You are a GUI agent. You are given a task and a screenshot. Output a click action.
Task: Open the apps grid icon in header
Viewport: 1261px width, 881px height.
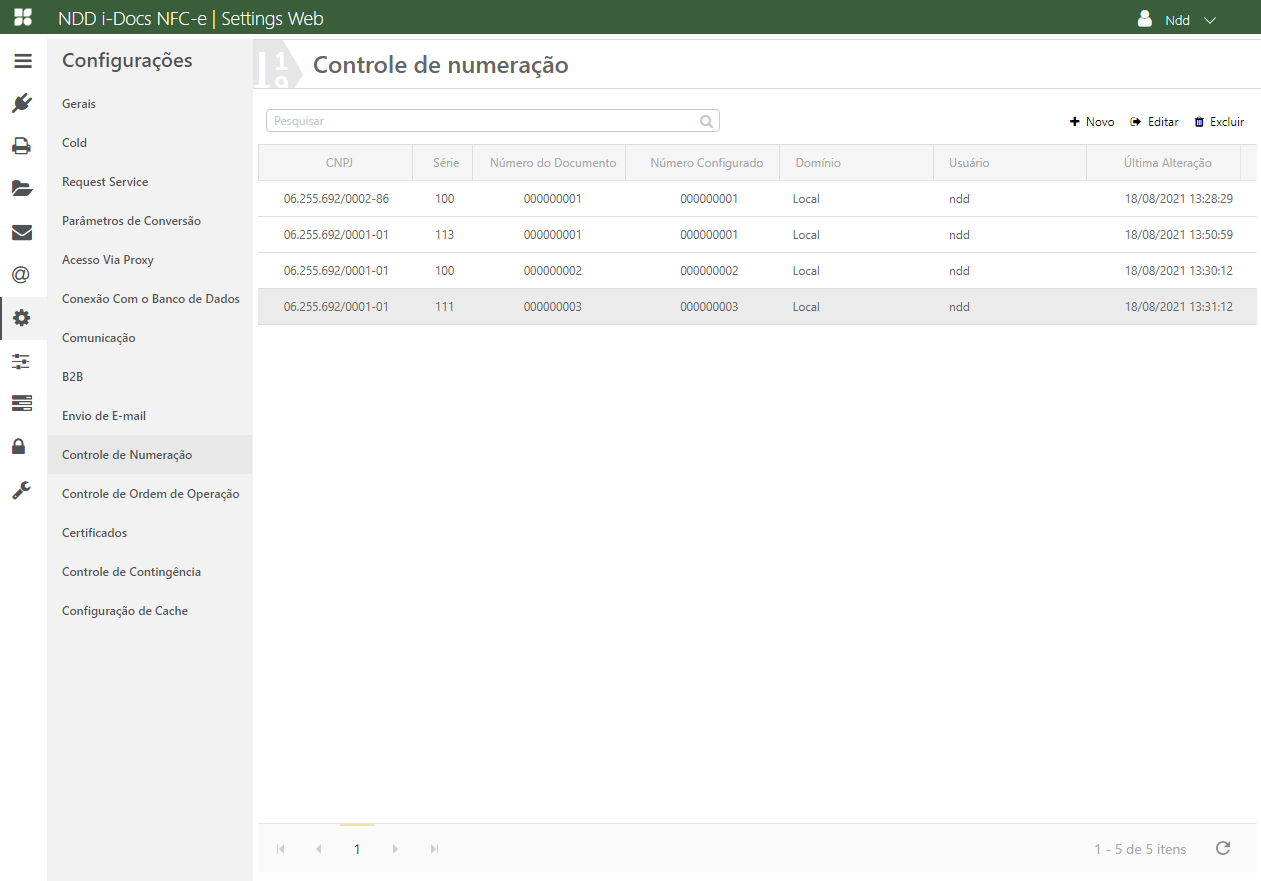(x=22, y=18)
